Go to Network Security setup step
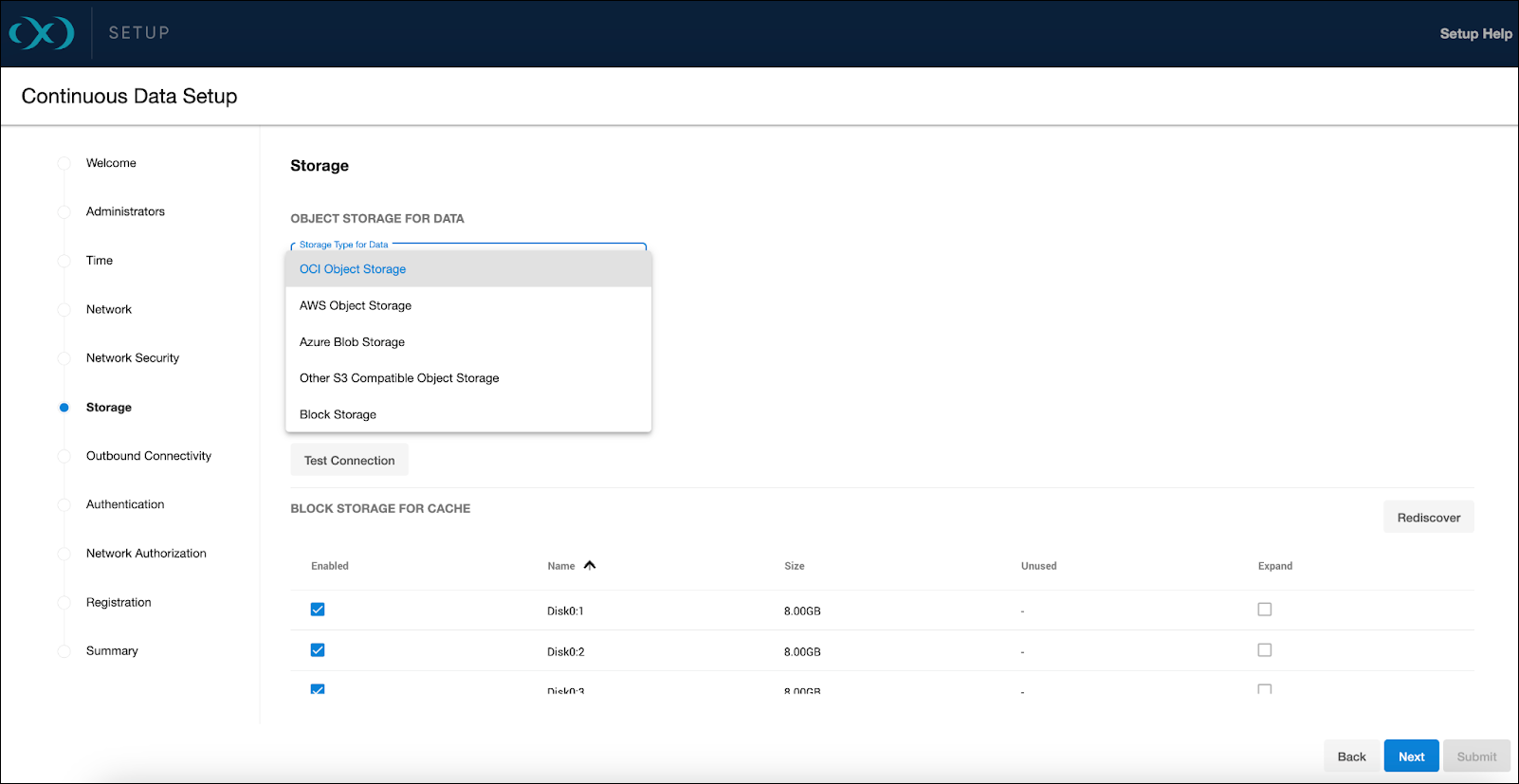This screenshot has width=1519, height=784. (x=133, y=358)
